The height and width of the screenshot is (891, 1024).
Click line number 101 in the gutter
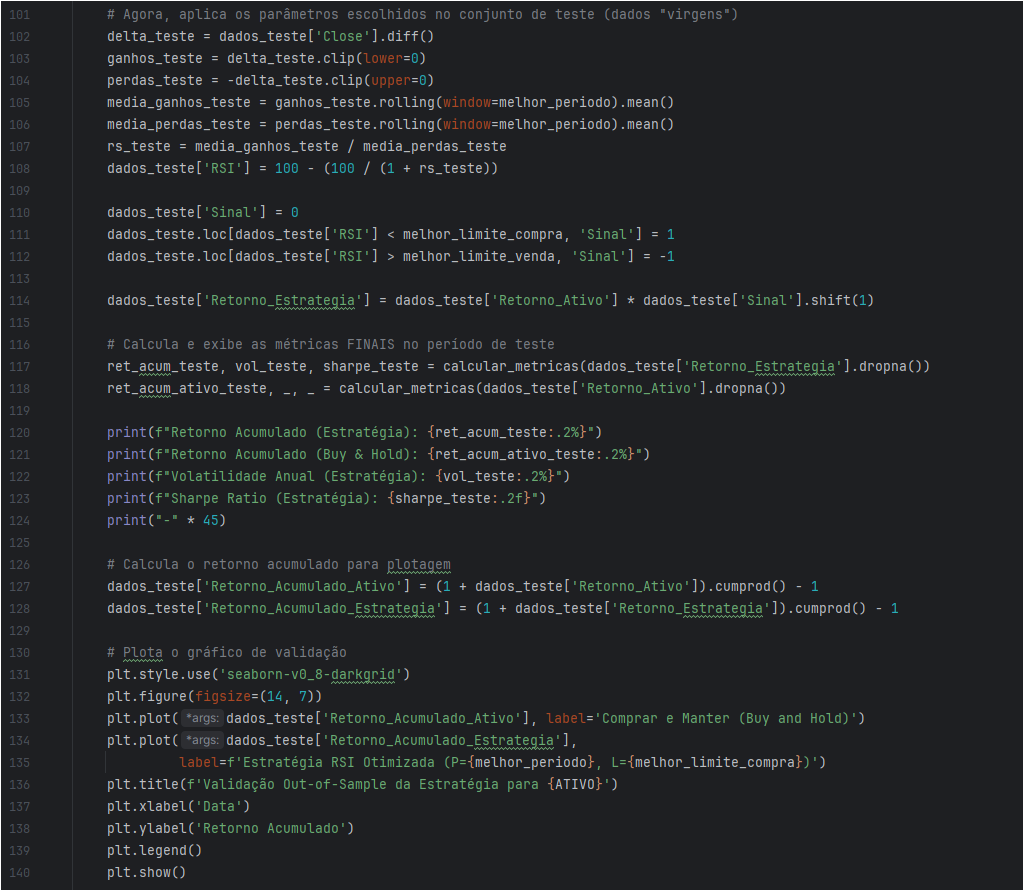coord(22,15)
